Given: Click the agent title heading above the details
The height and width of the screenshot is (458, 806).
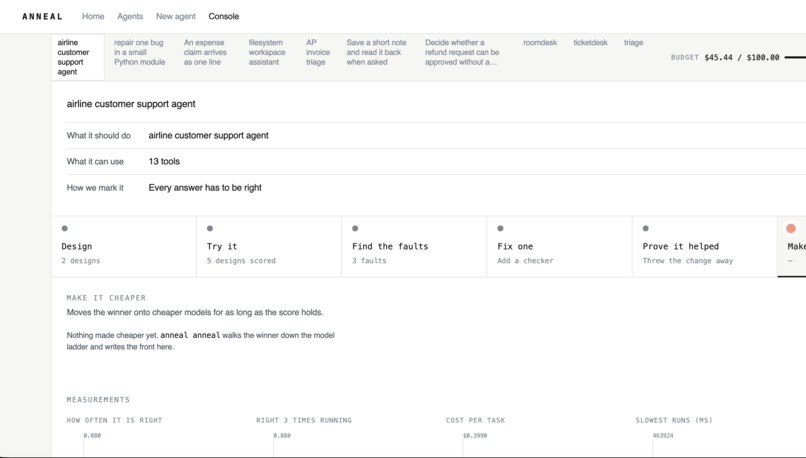Looking at the screenshot, I should click(x=131, y=104).
